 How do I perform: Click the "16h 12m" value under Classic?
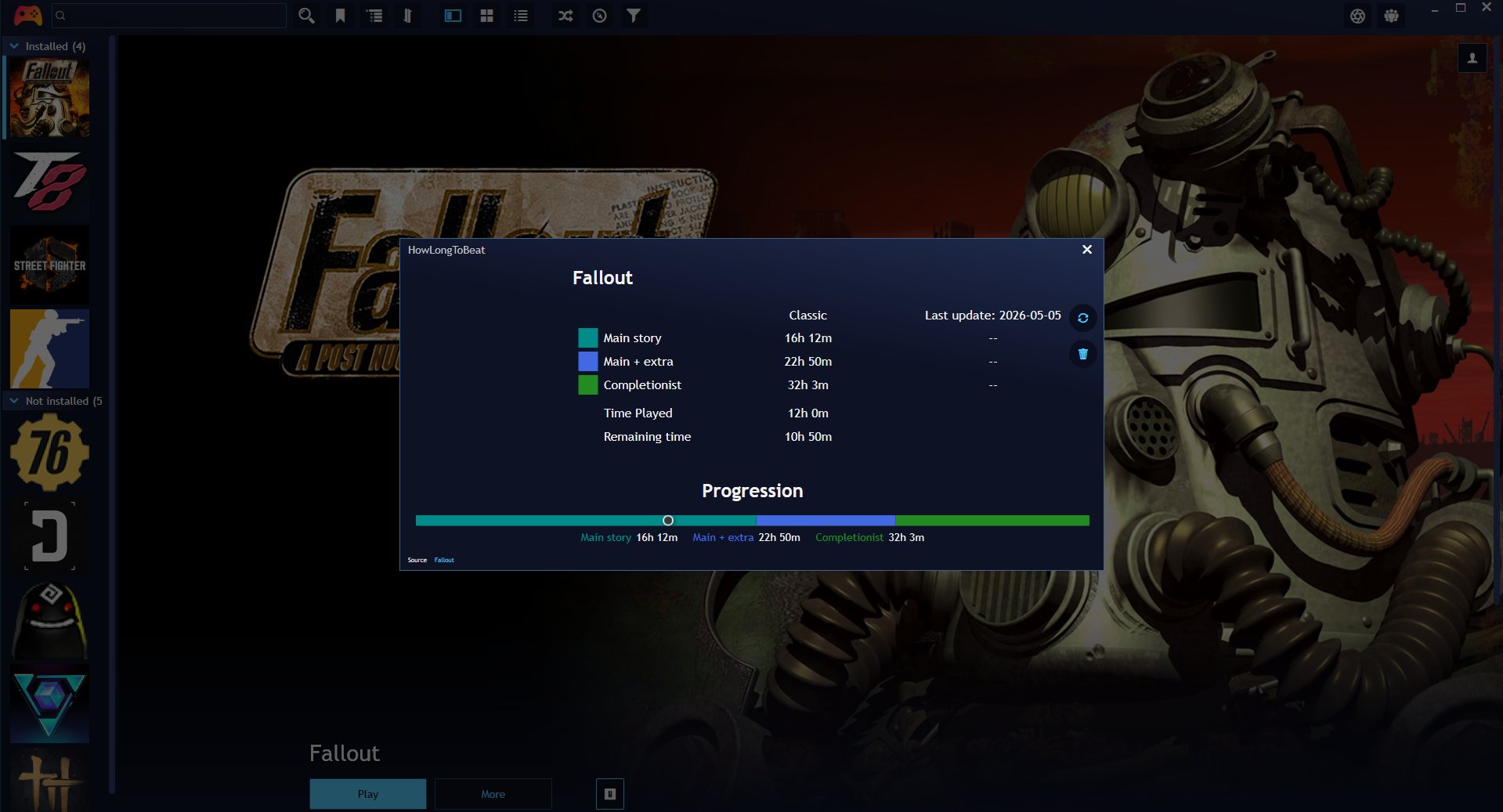(808, 338)
